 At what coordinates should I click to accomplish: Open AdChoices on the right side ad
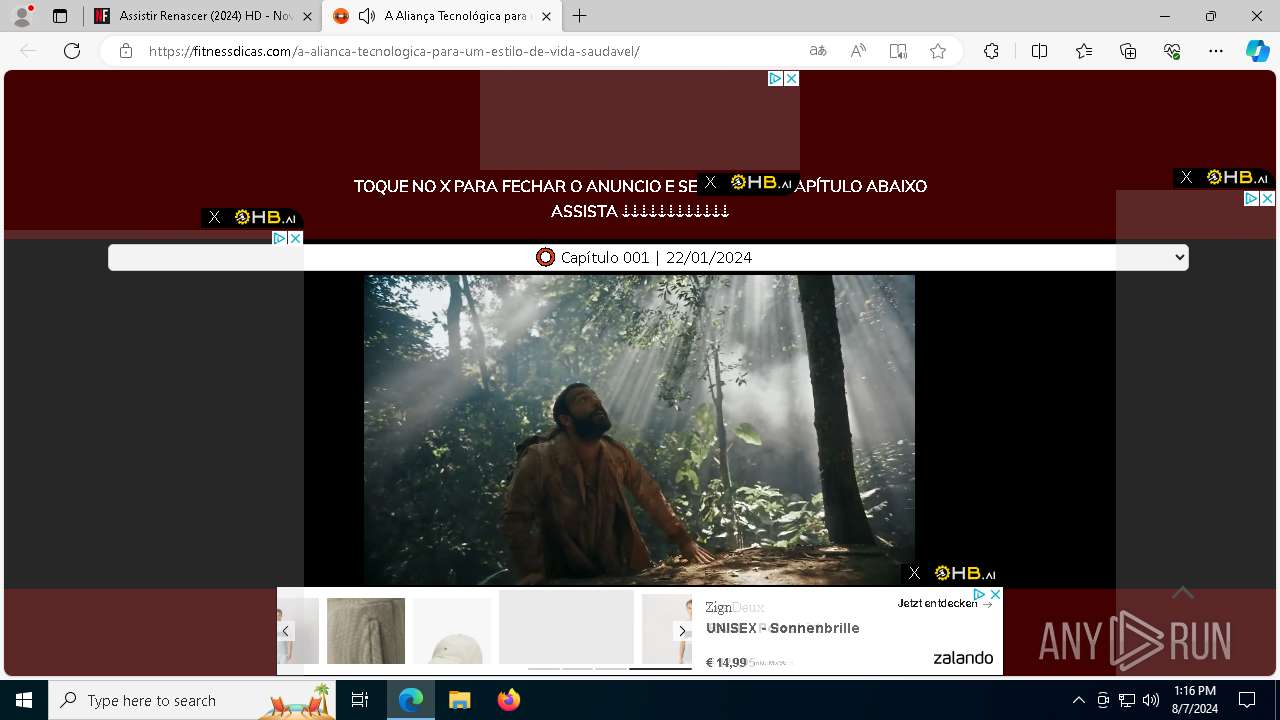click(1251, 198)
